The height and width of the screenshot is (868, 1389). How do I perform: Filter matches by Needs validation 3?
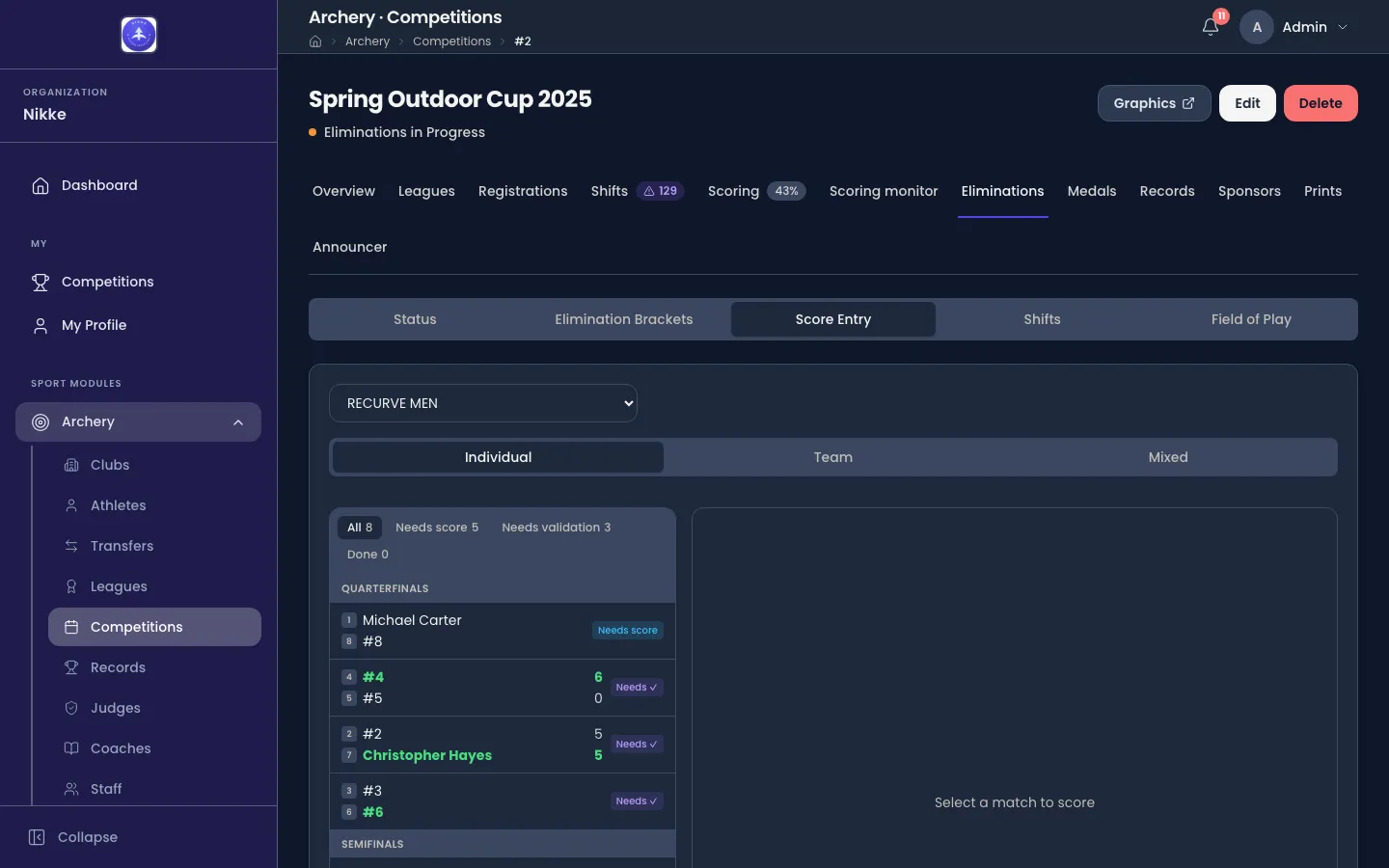pos(557,528)
